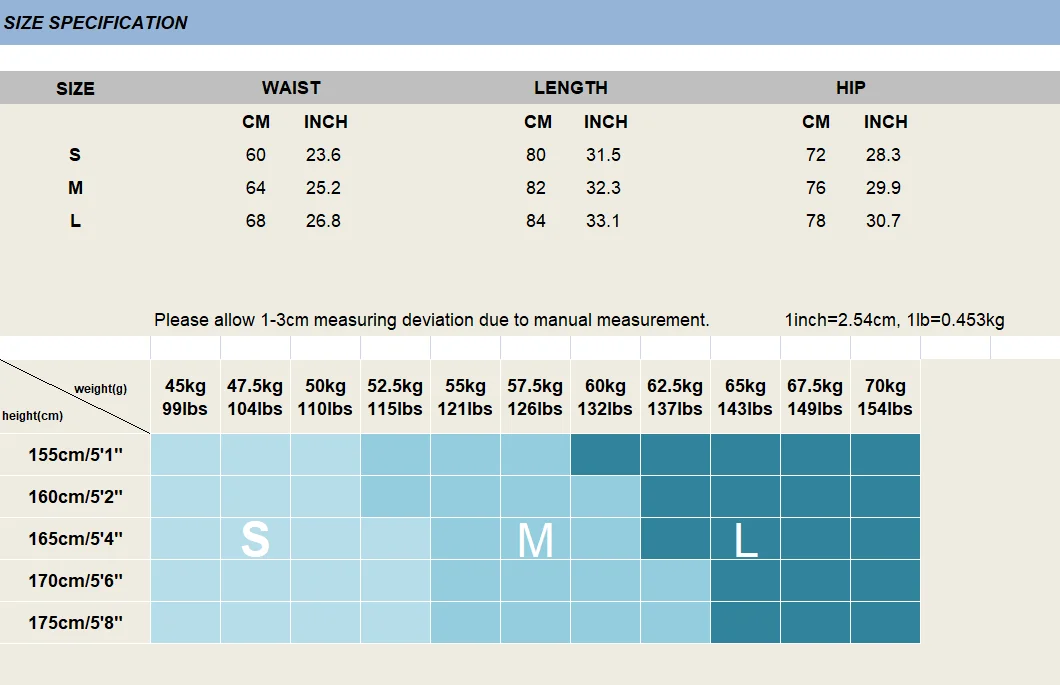Select the HIP column header

850,88
